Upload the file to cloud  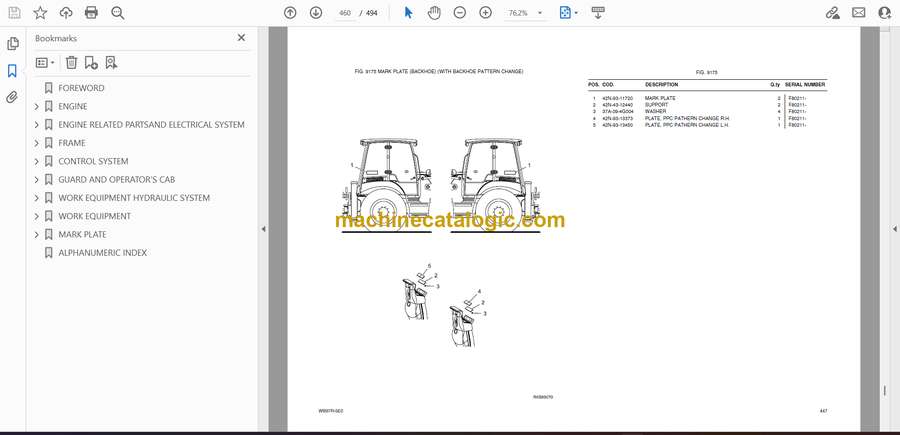click(66, 13)
